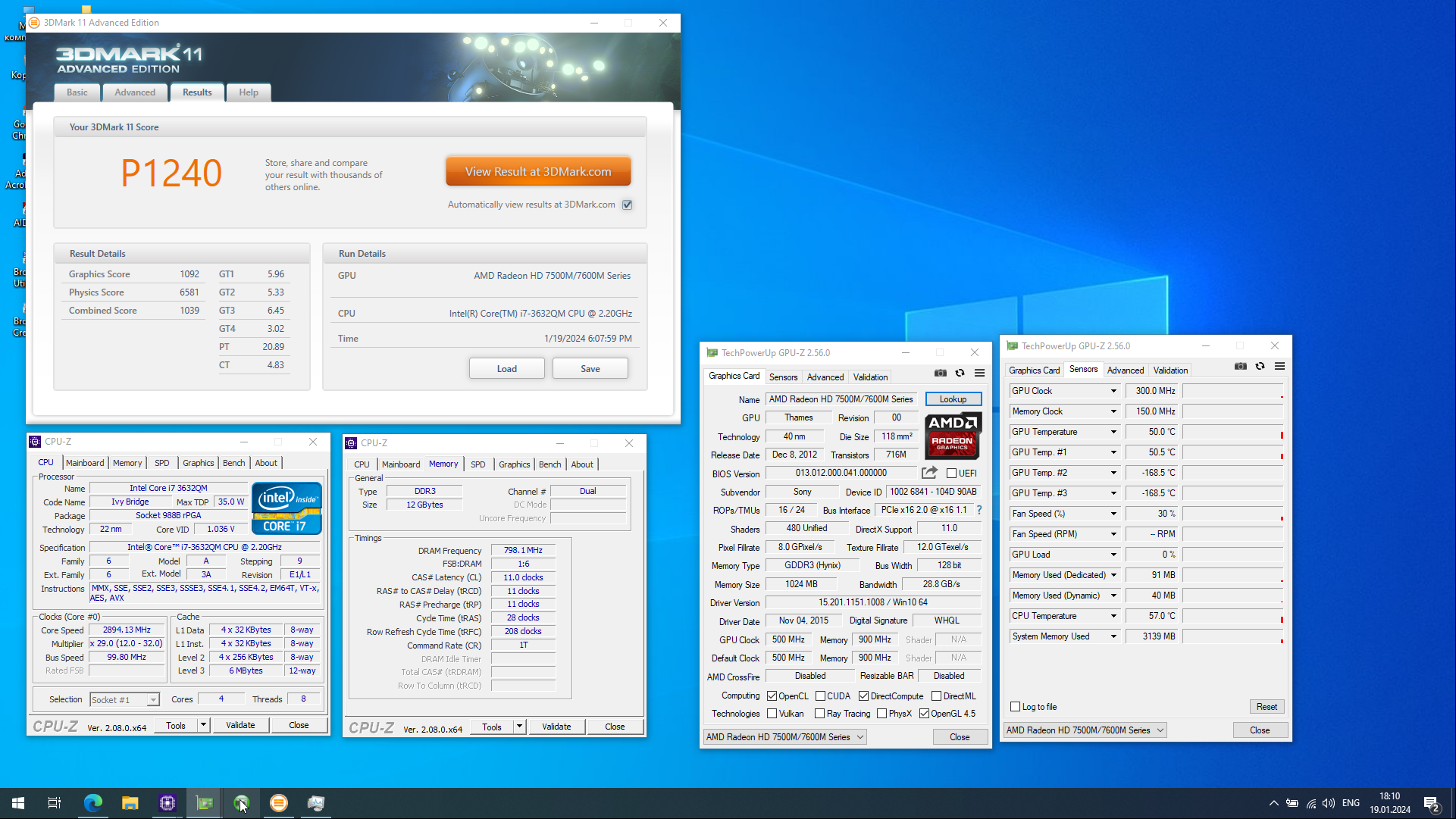Open Help tab in 3DMark 11
The image size is (1456, 819).
249,92
